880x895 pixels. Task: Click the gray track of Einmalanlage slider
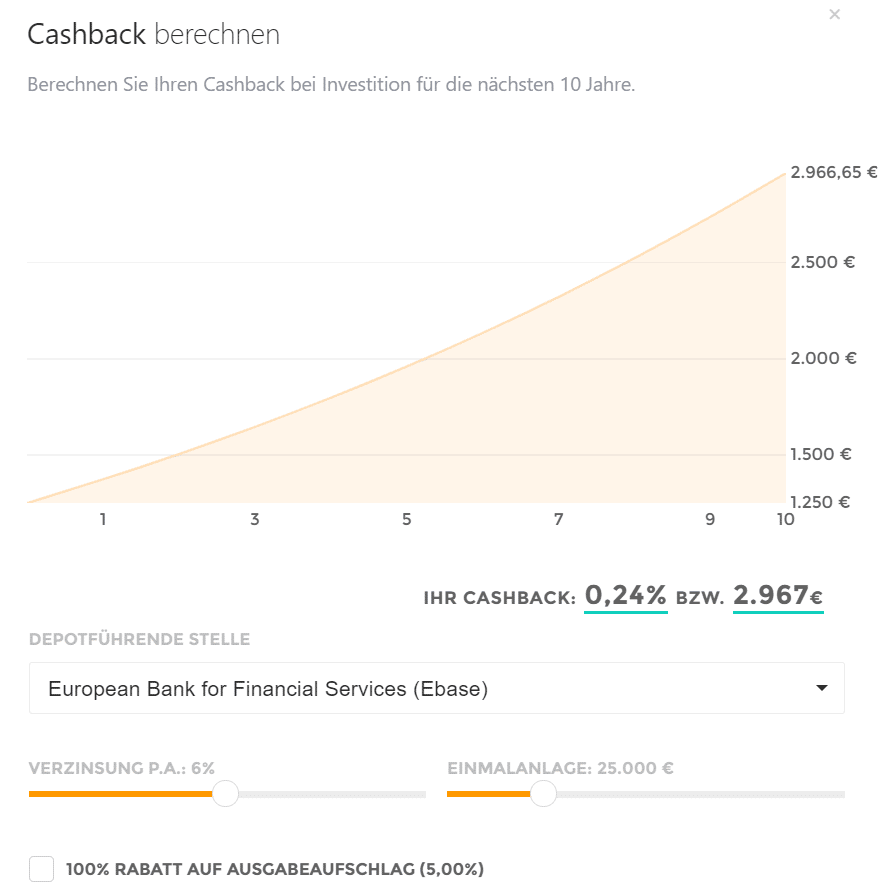point(700,794)
